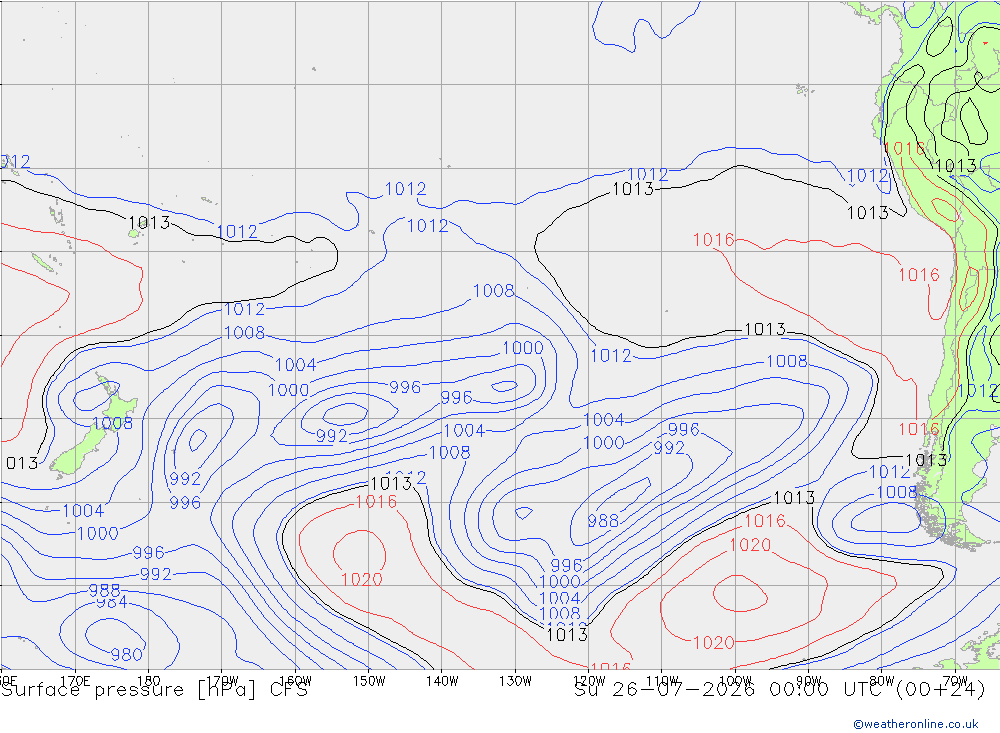Click the 'Su 26-07-2026 00:00 UTC (00+24)' timestamp
Screen dimensions: 1000x733
click(x=780, y=690)
